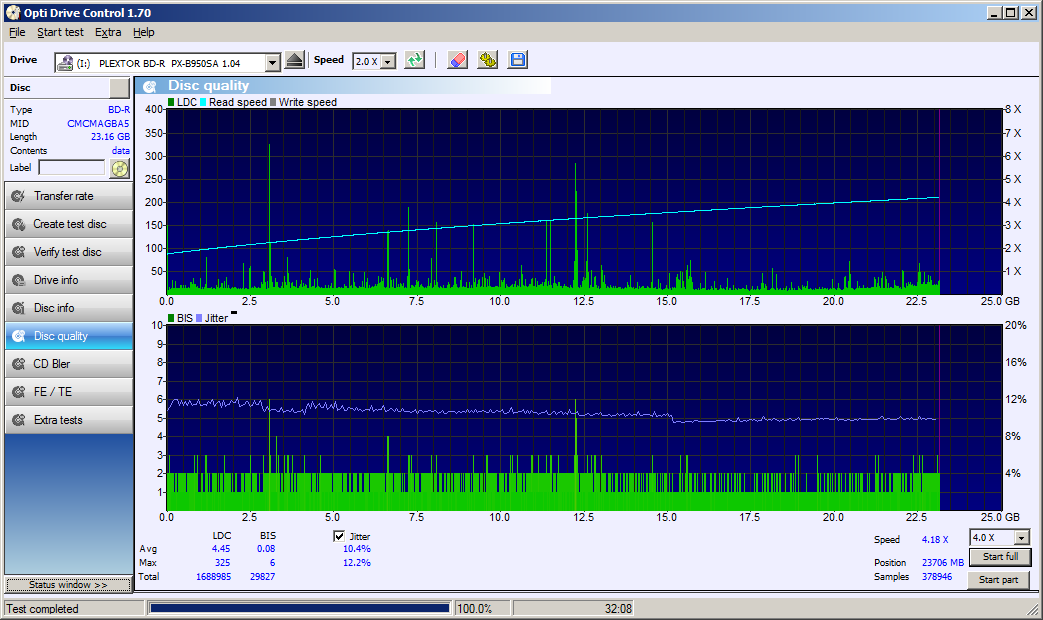The width and height of the screenshot is (1043, 620).
Task: Click the cyan Read speed legend swatch
Action: coord(203,102)
